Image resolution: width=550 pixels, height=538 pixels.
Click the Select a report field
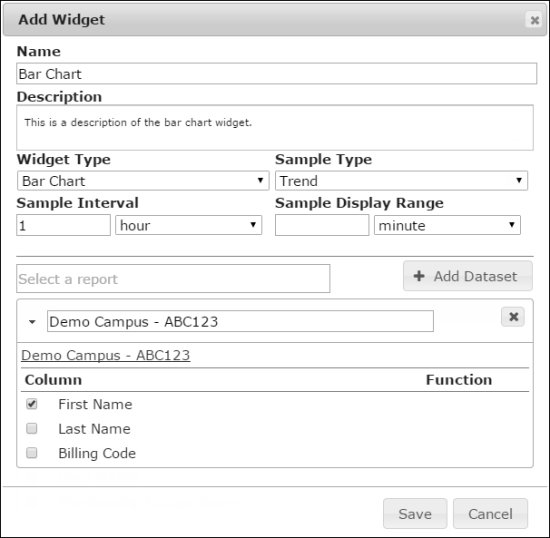tap(173, 278)
